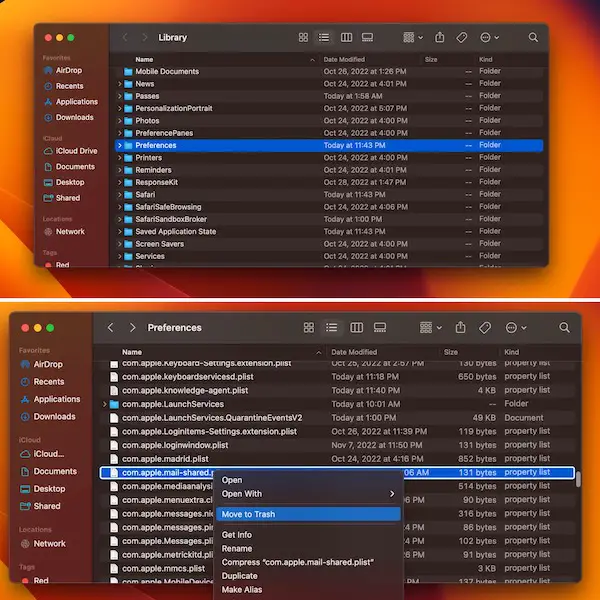
Task: Click tag icon in Preferences window toolbar
Action: [485, 327]
